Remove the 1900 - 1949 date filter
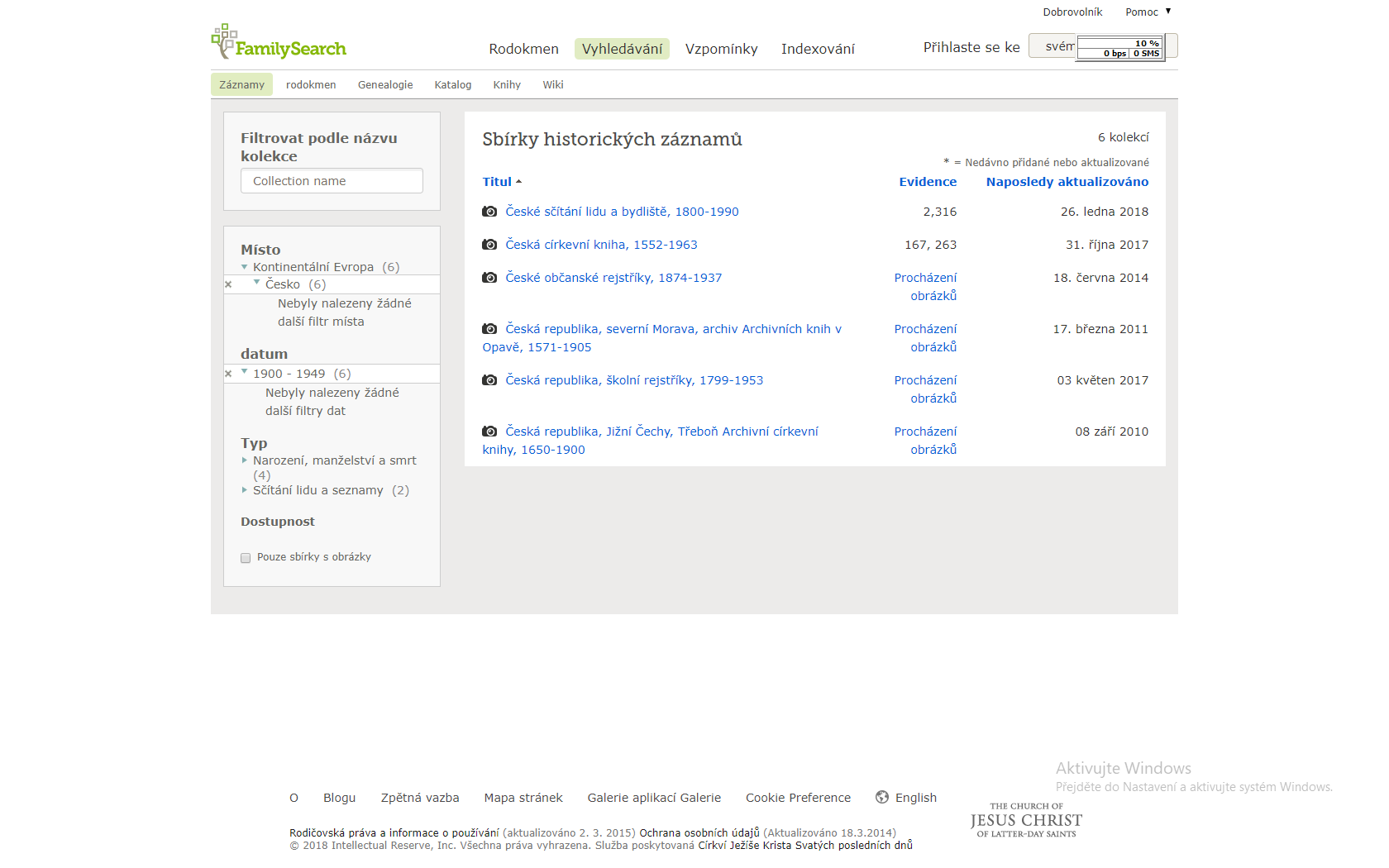This screenshot has width=1389, height=868. 228,374
